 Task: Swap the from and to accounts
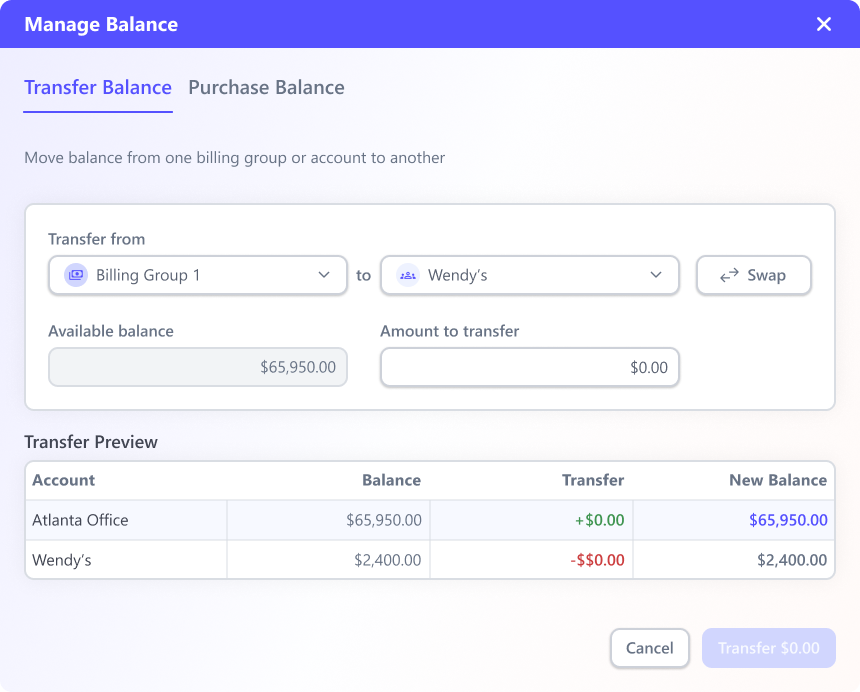pyautogui.click(x=754, y=275)
